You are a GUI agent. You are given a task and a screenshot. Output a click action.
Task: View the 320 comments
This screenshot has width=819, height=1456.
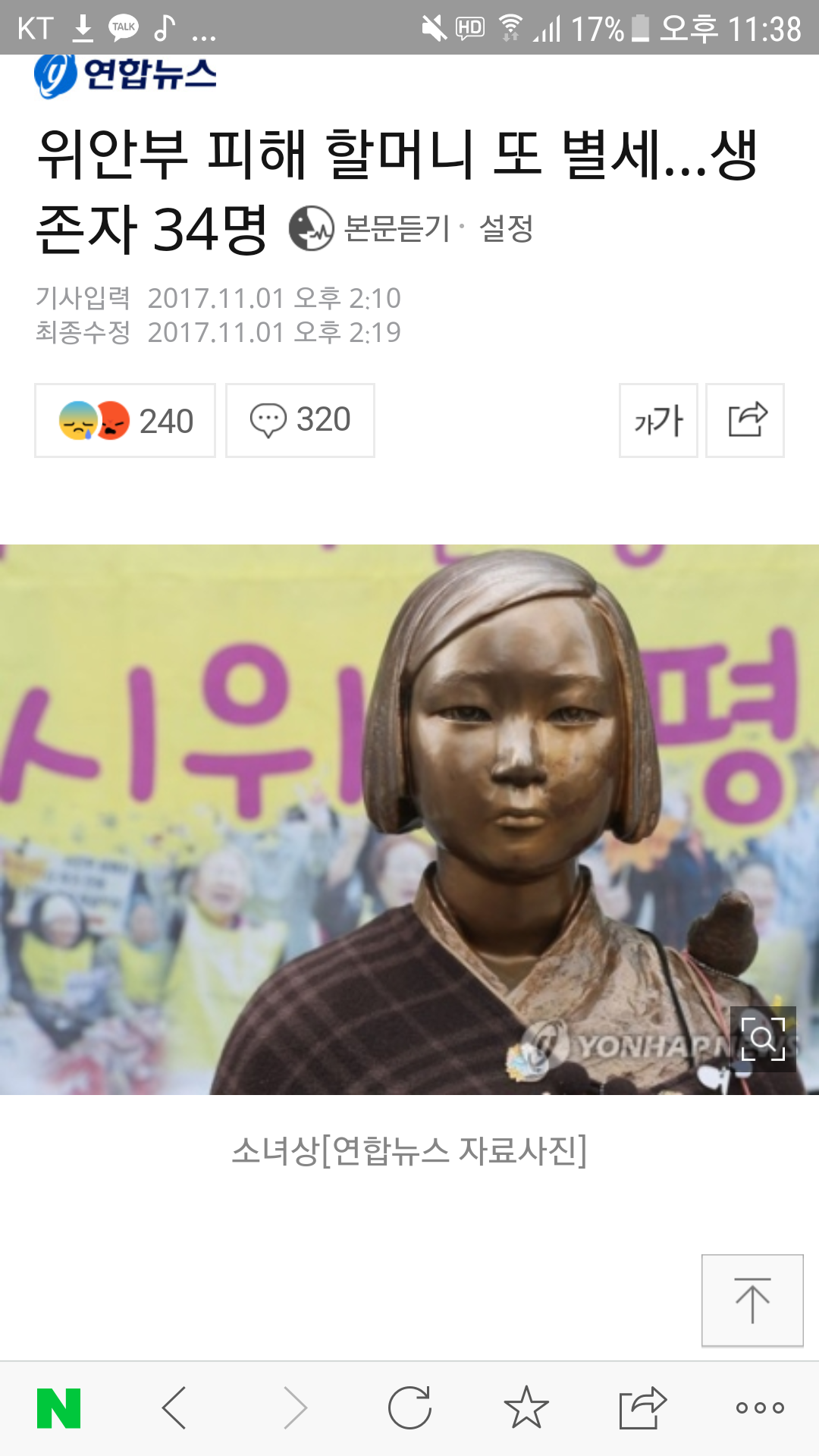pyautogui.click(x=300, y=421)
